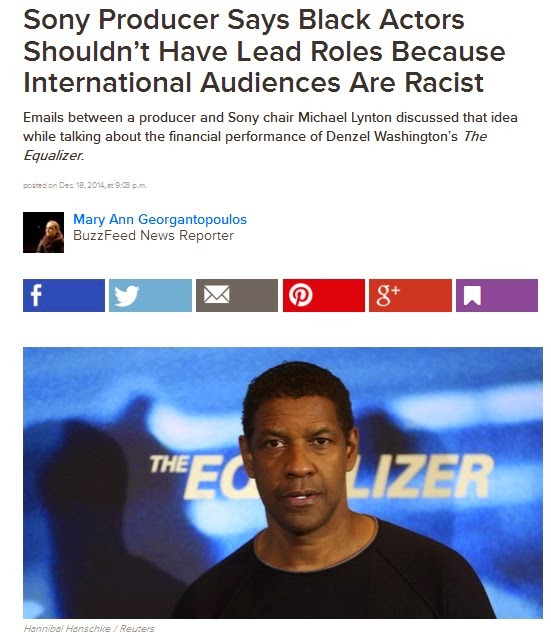Image resolution: width=551 pixels, height=632 pixels.
Task: Share on Google+ with the g+ icon
Action: point(410,295)
